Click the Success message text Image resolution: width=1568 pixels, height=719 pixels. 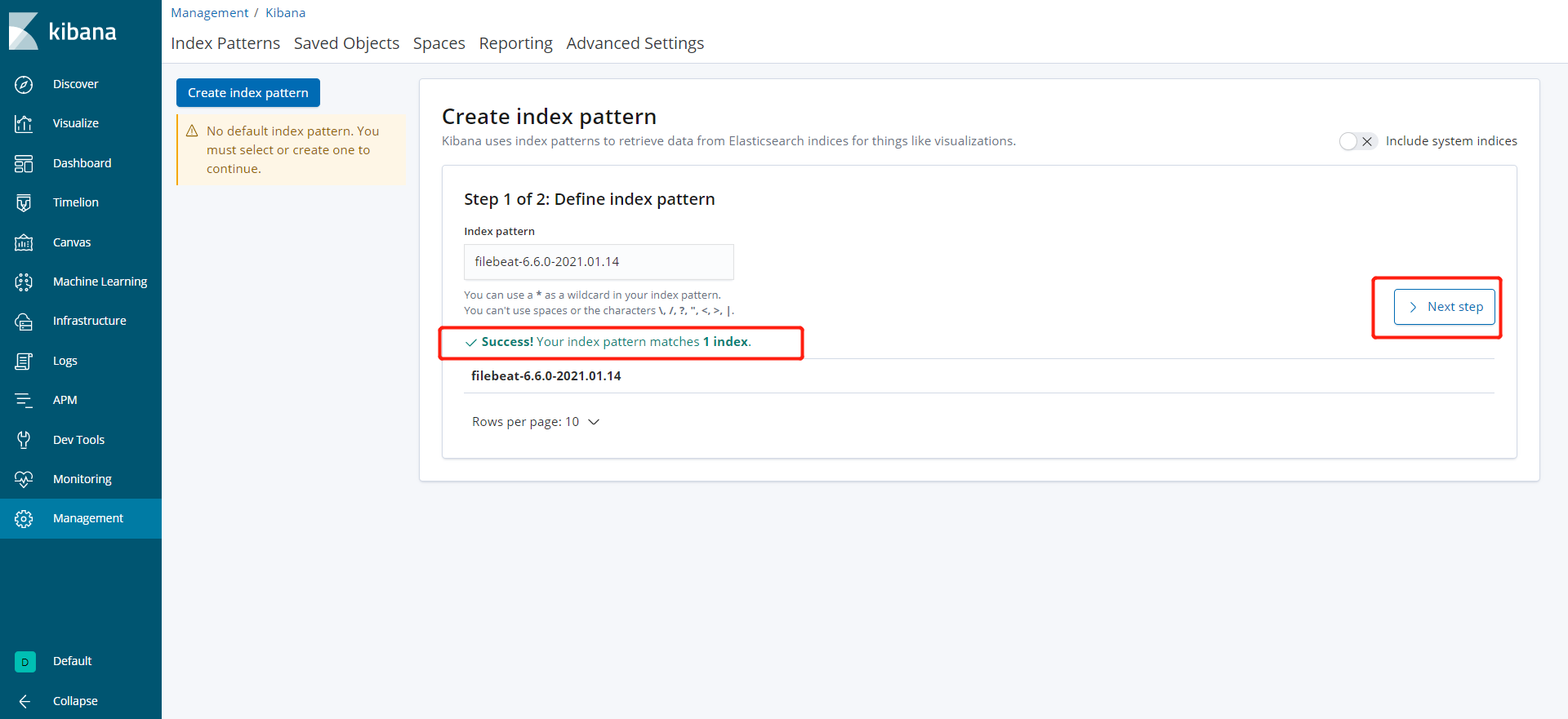point(617,342)
